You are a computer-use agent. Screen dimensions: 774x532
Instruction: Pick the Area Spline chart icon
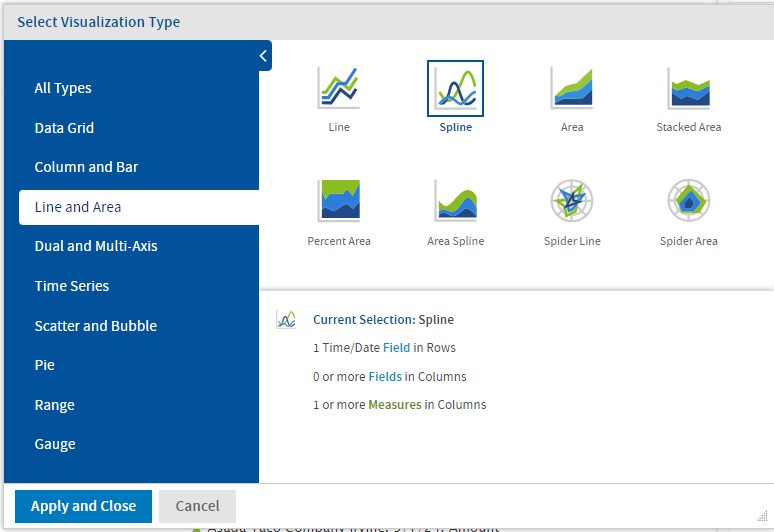tap(455, 200)
